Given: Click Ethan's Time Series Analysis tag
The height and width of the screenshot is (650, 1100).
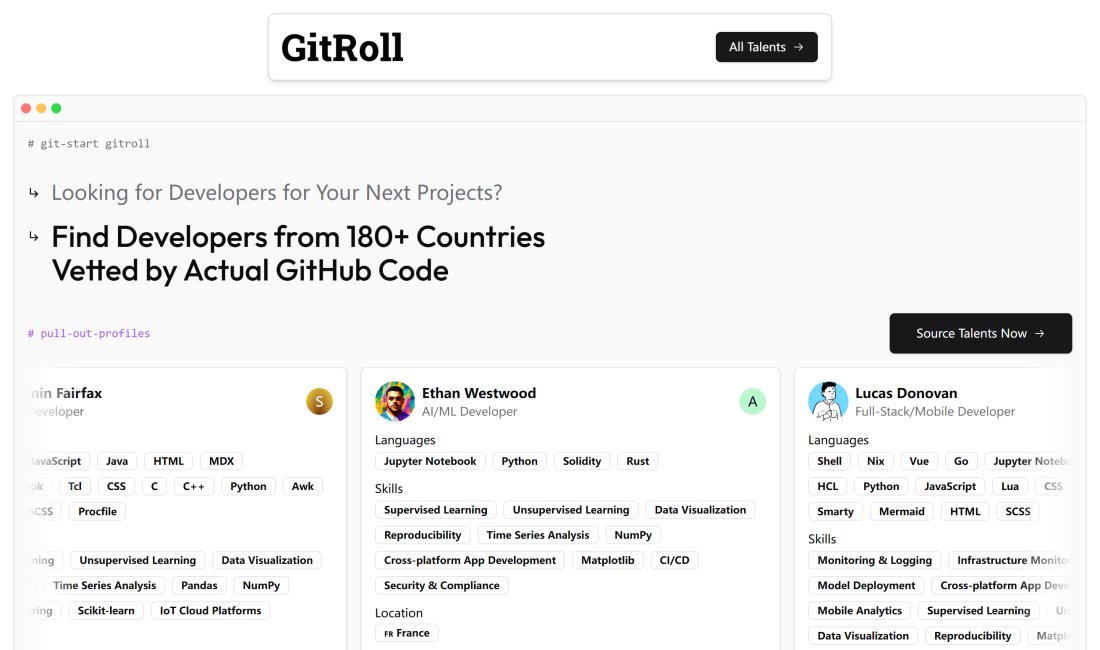Looking at the screenshot, I should point(537,535).
